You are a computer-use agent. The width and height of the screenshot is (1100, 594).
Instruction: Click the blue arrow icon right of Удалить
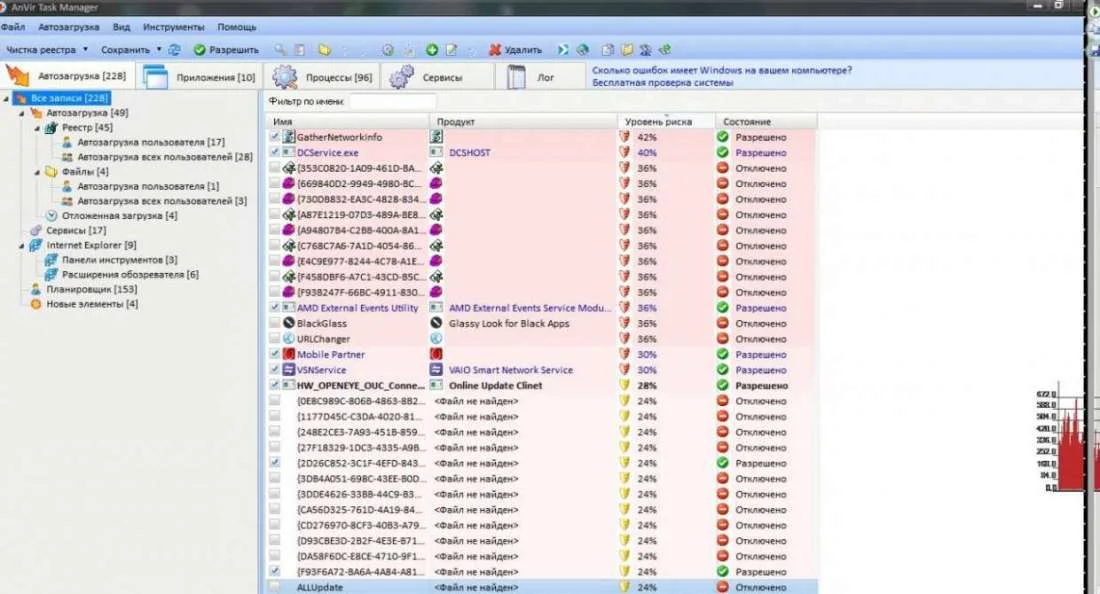coord(563,50)
